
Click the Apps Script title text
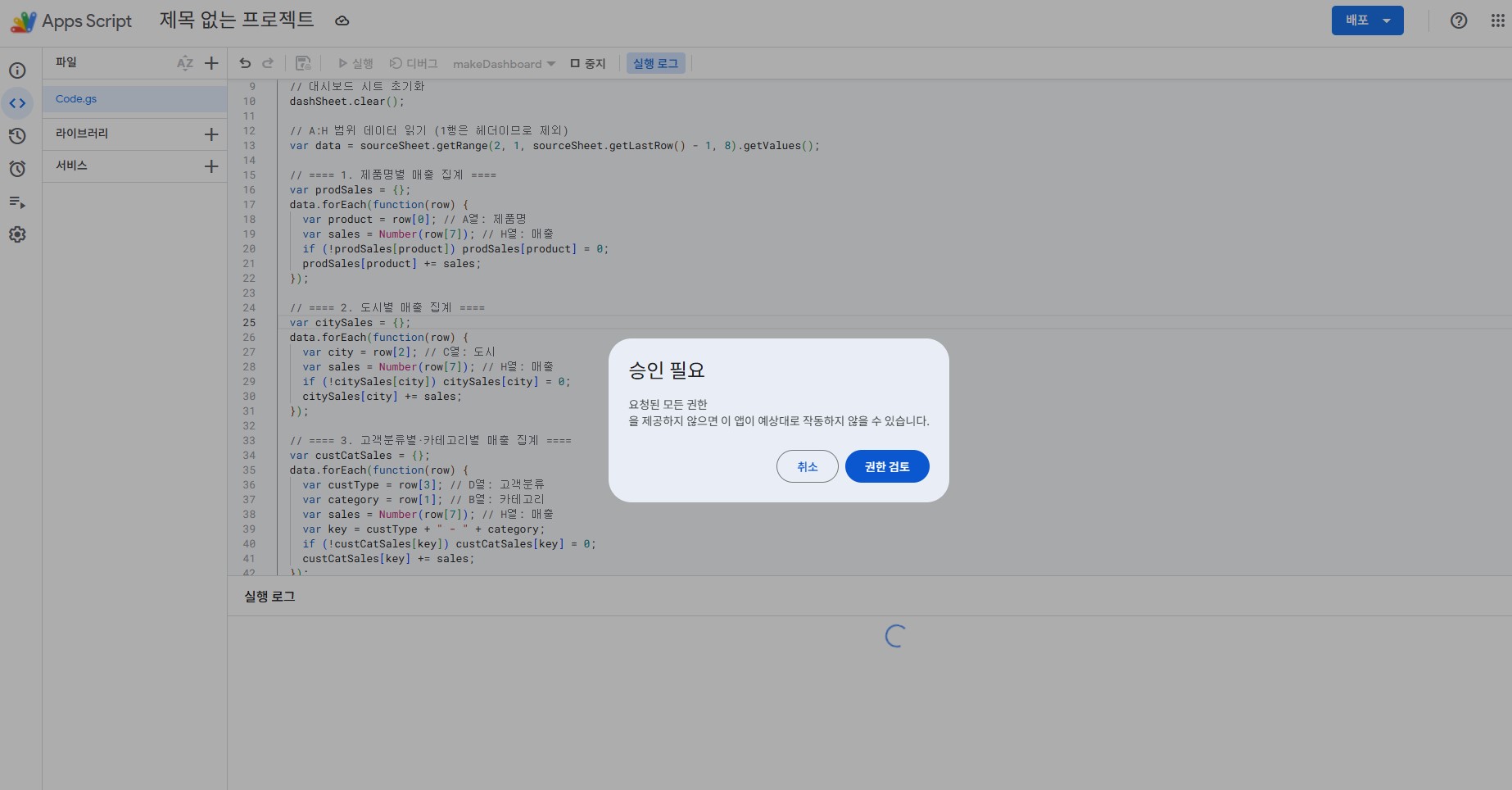pyautogui.click(x=87, y=21)
